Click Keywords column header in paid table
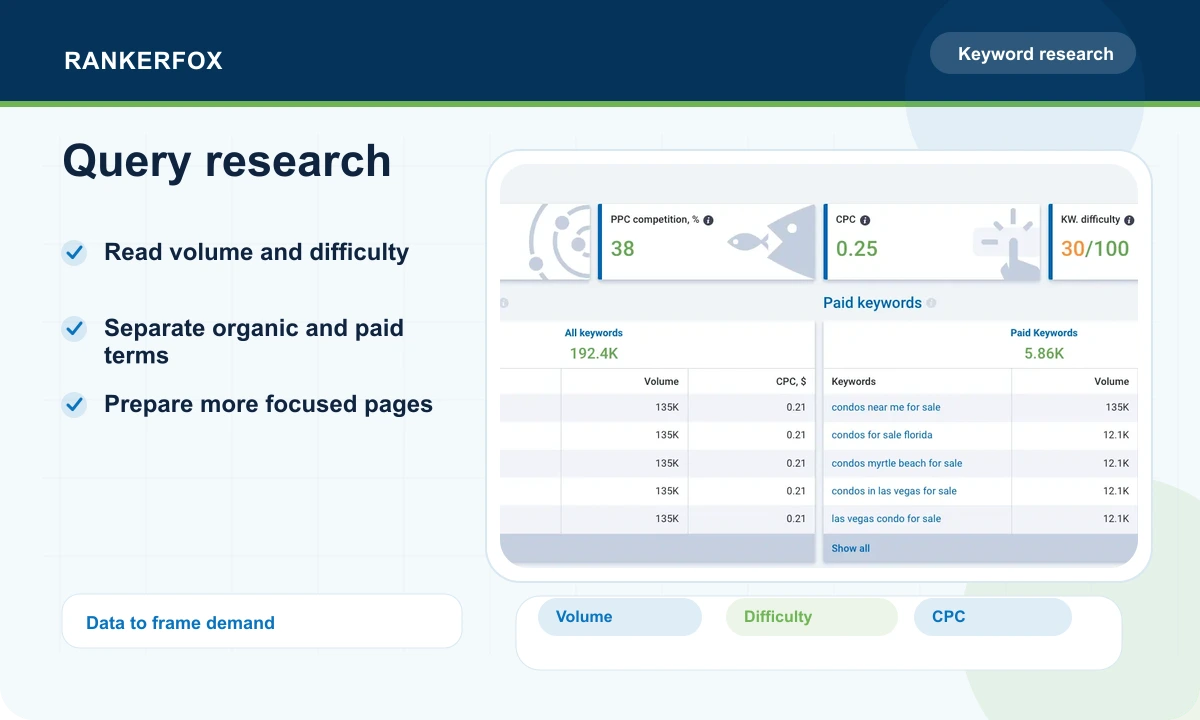 [x=853, y=381]
